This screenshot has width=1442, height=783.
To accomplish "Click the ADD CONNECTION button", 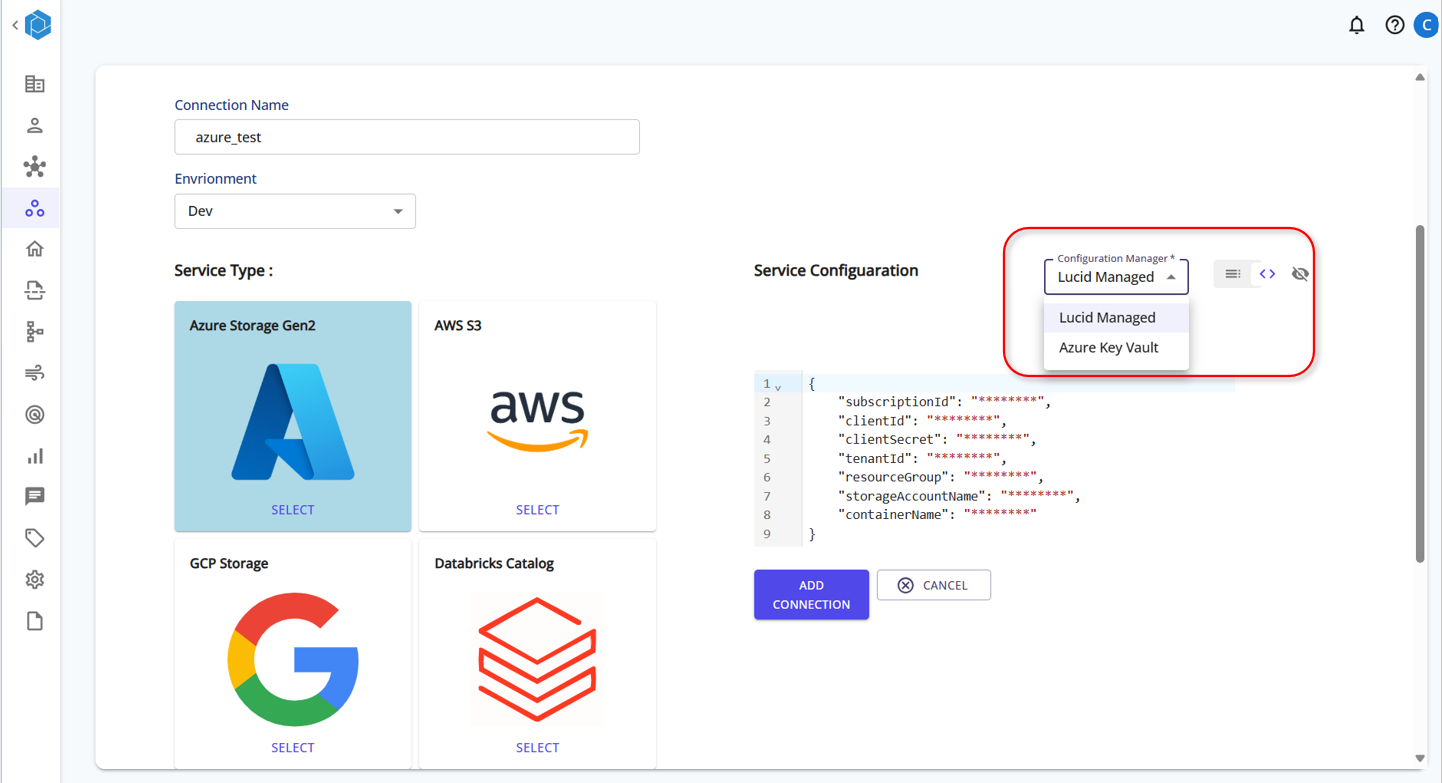I will tap(811, 595).
